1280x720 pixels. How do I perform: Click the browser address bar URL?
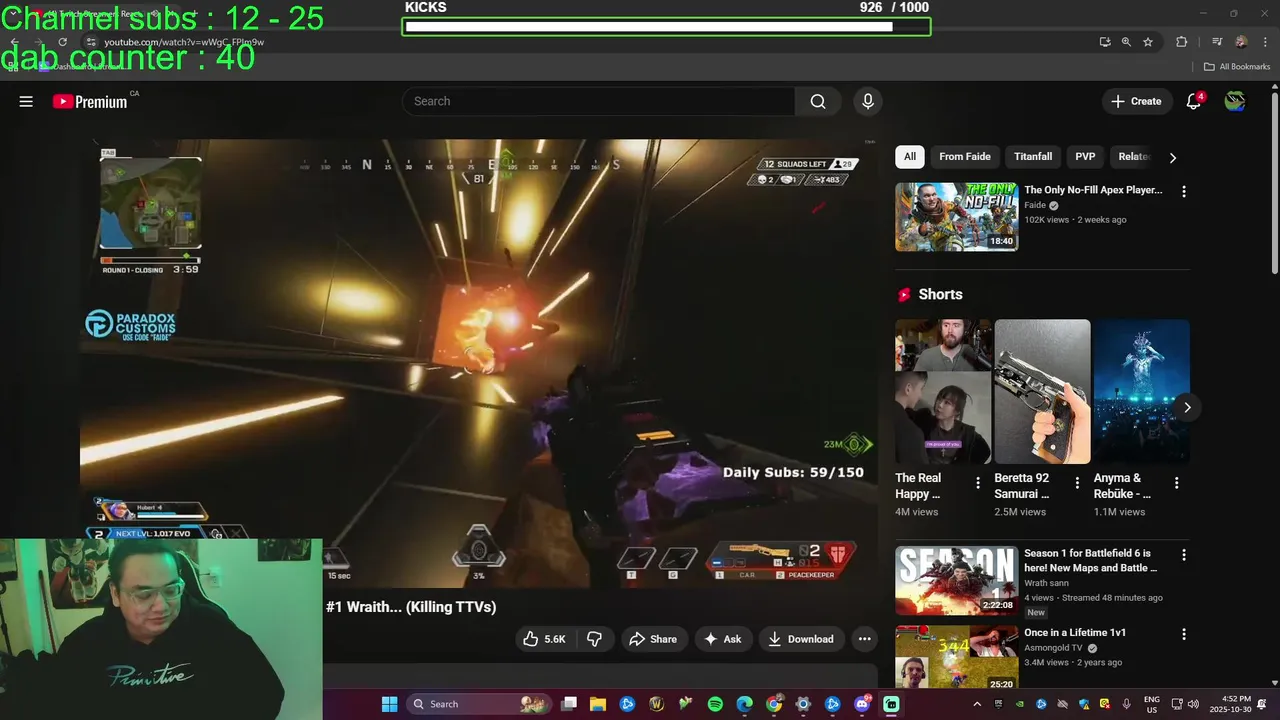pos(184,42)
